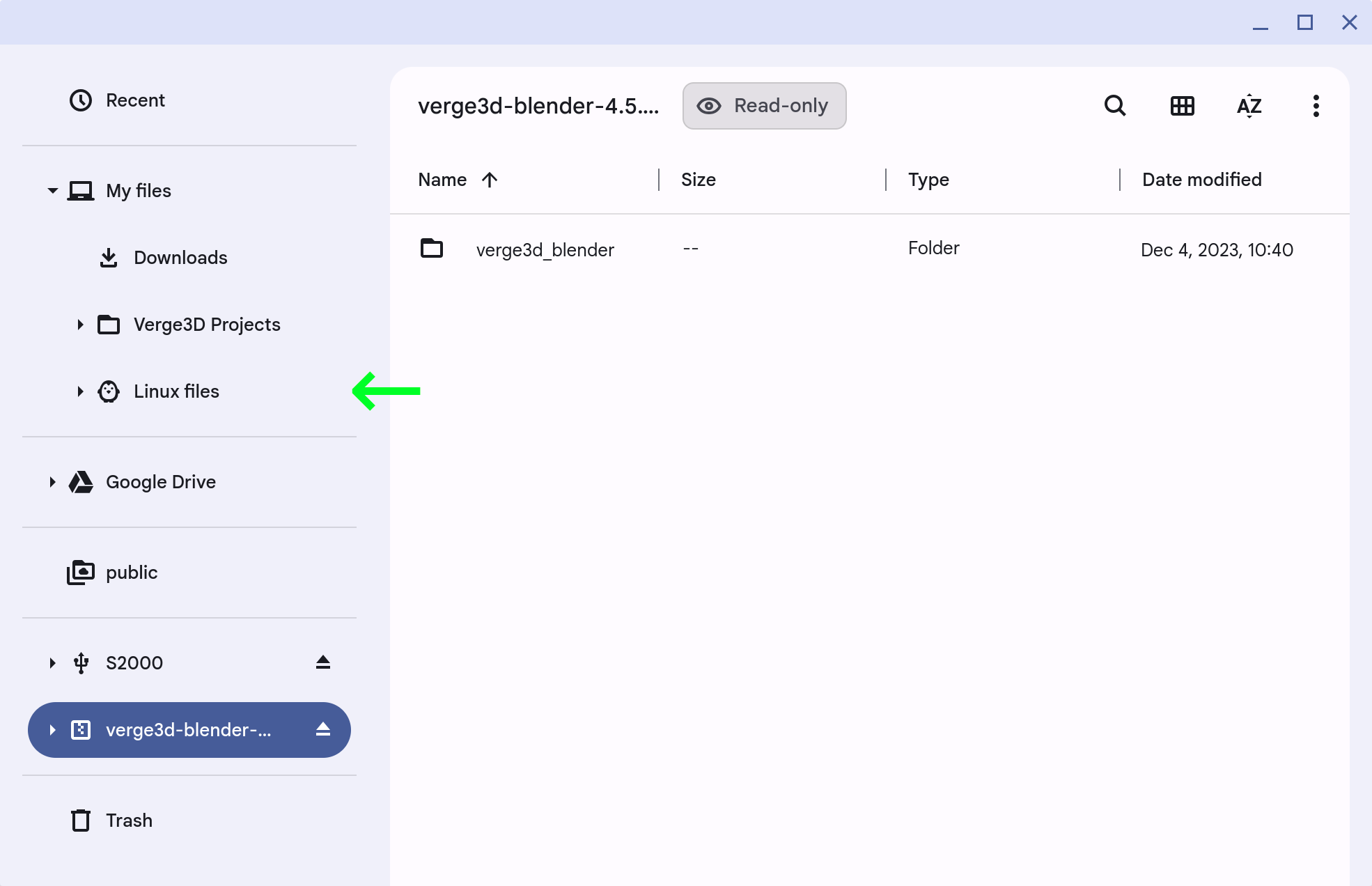Click the verge3d-blender-4.5 breadcrumb title
This screenshot has height=886, width=1372.
538,106
